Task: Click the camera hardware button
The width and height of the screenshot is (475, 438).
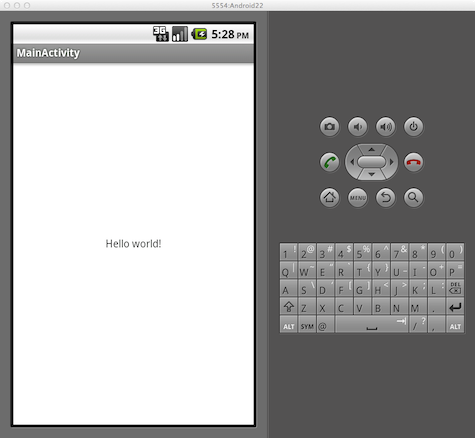Action: [x=330, y=127]
